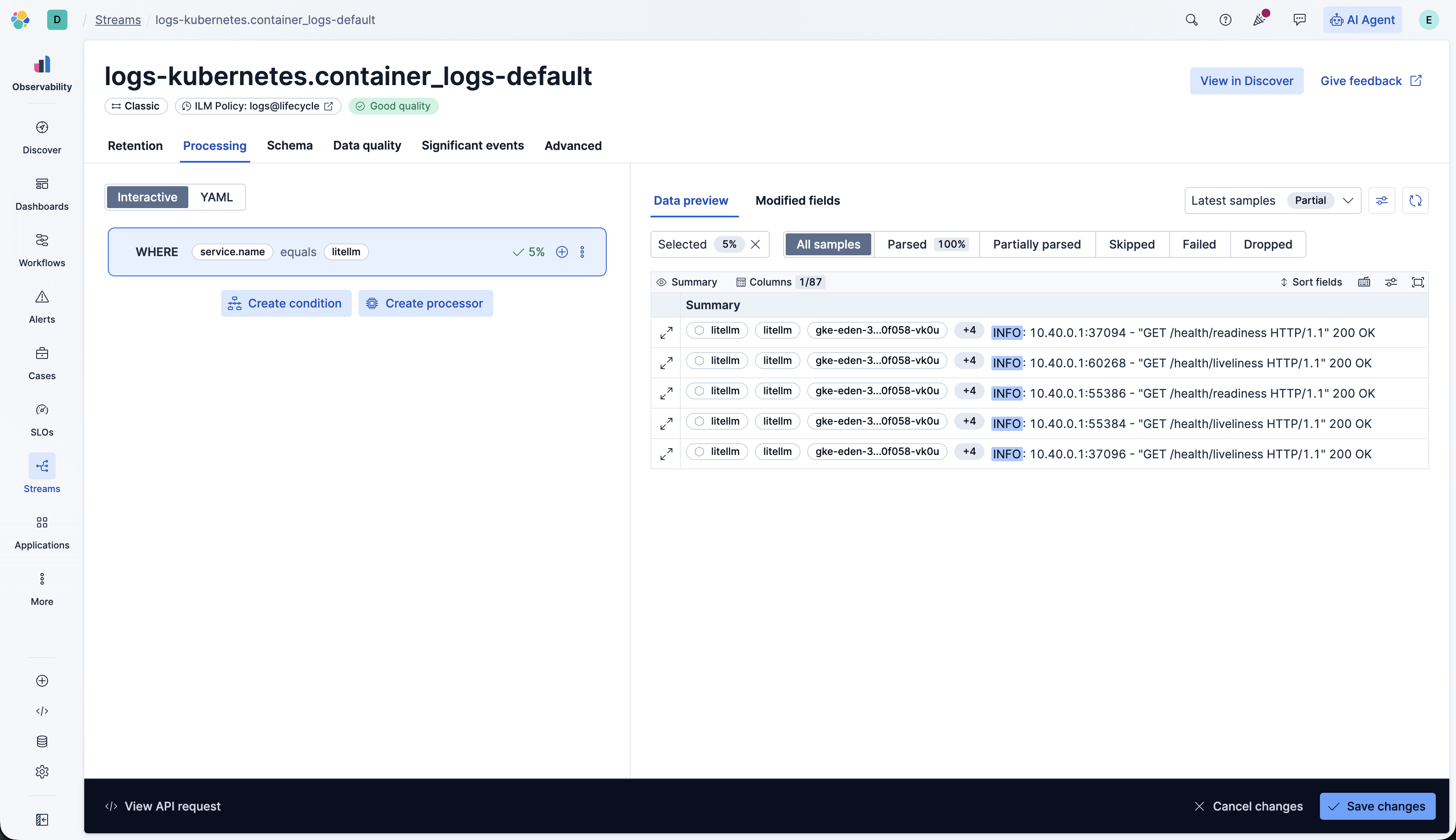Filter preview by Partially parsed

coord(1037,245)
